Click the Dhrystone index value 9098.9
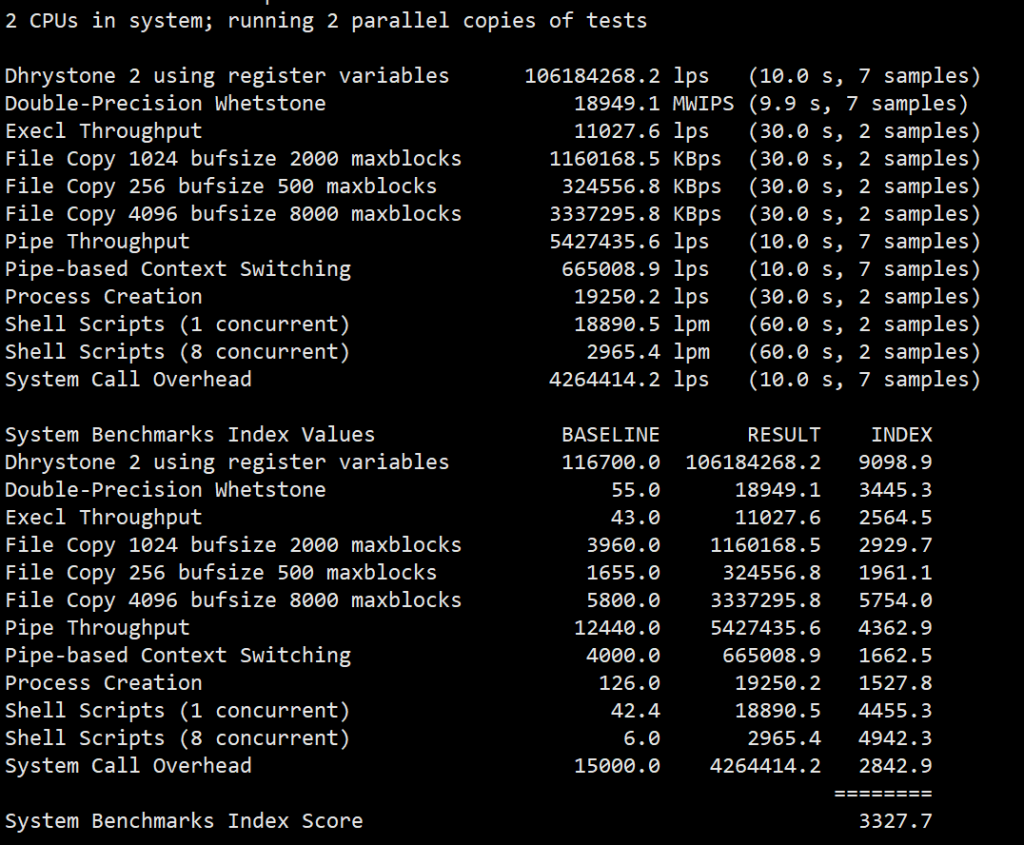 pyautogui.click(x=895, y=462)
